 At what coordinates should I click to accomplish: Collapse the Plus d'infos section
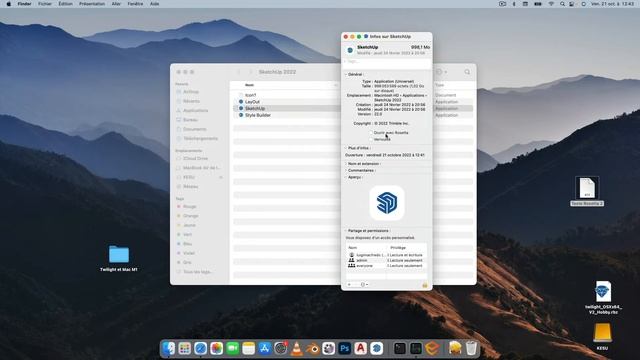346,148
